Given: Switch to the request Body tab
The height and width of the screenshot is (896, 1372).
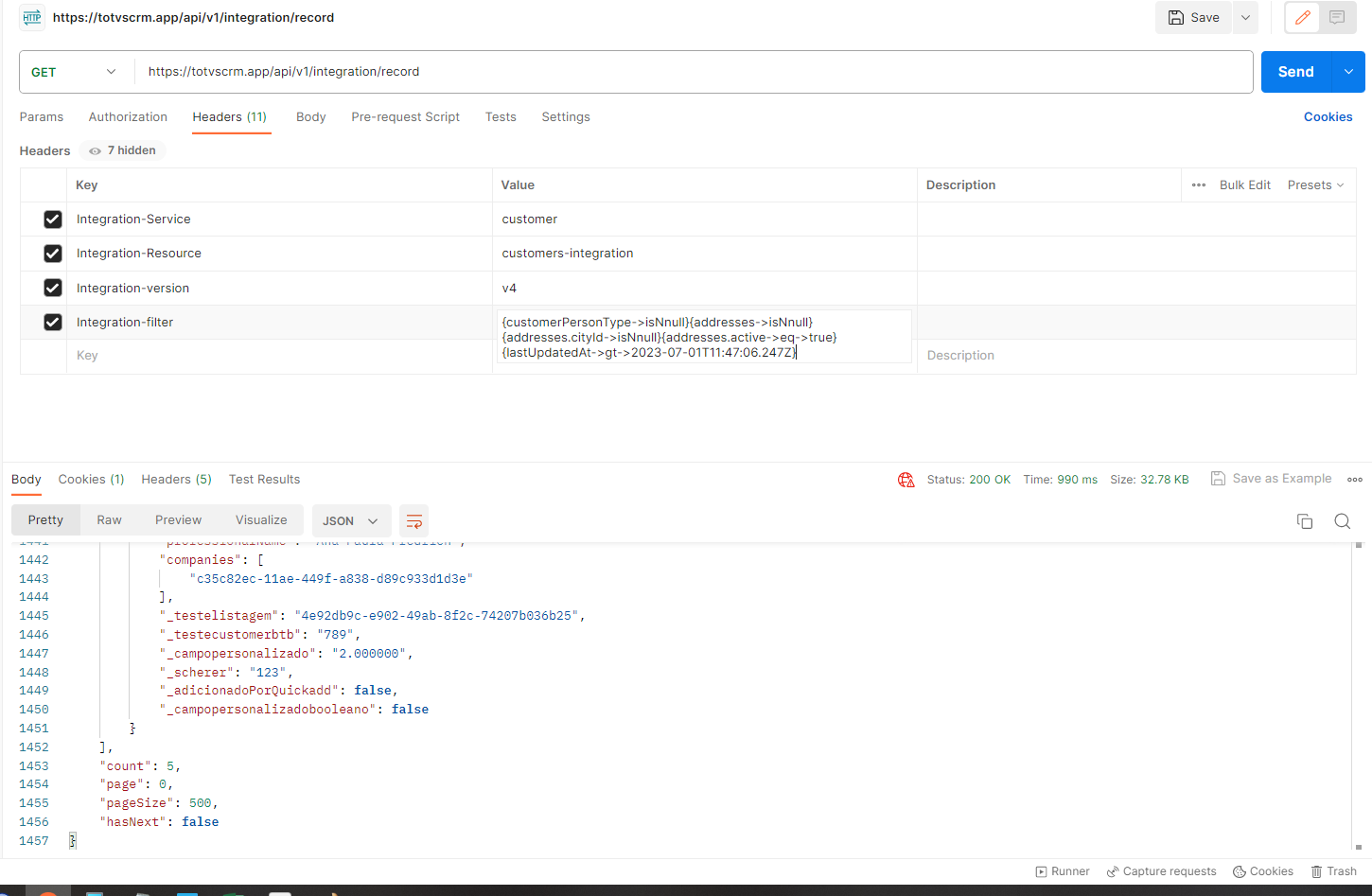Looking at the screenshot, I should [x=310, y=117].
